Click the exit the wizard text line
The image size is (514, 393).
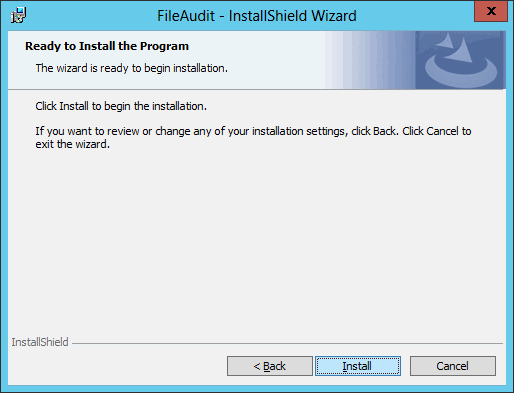point(73,144)
